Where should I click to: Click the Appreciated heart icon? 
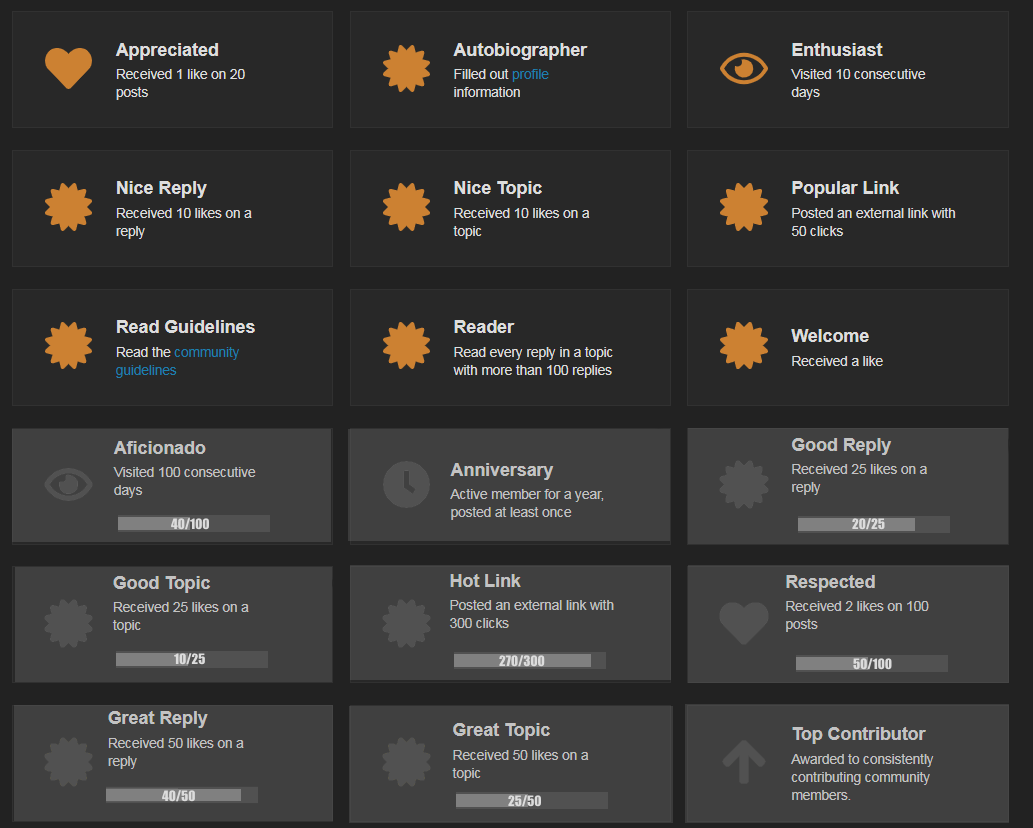click(68, 68)
